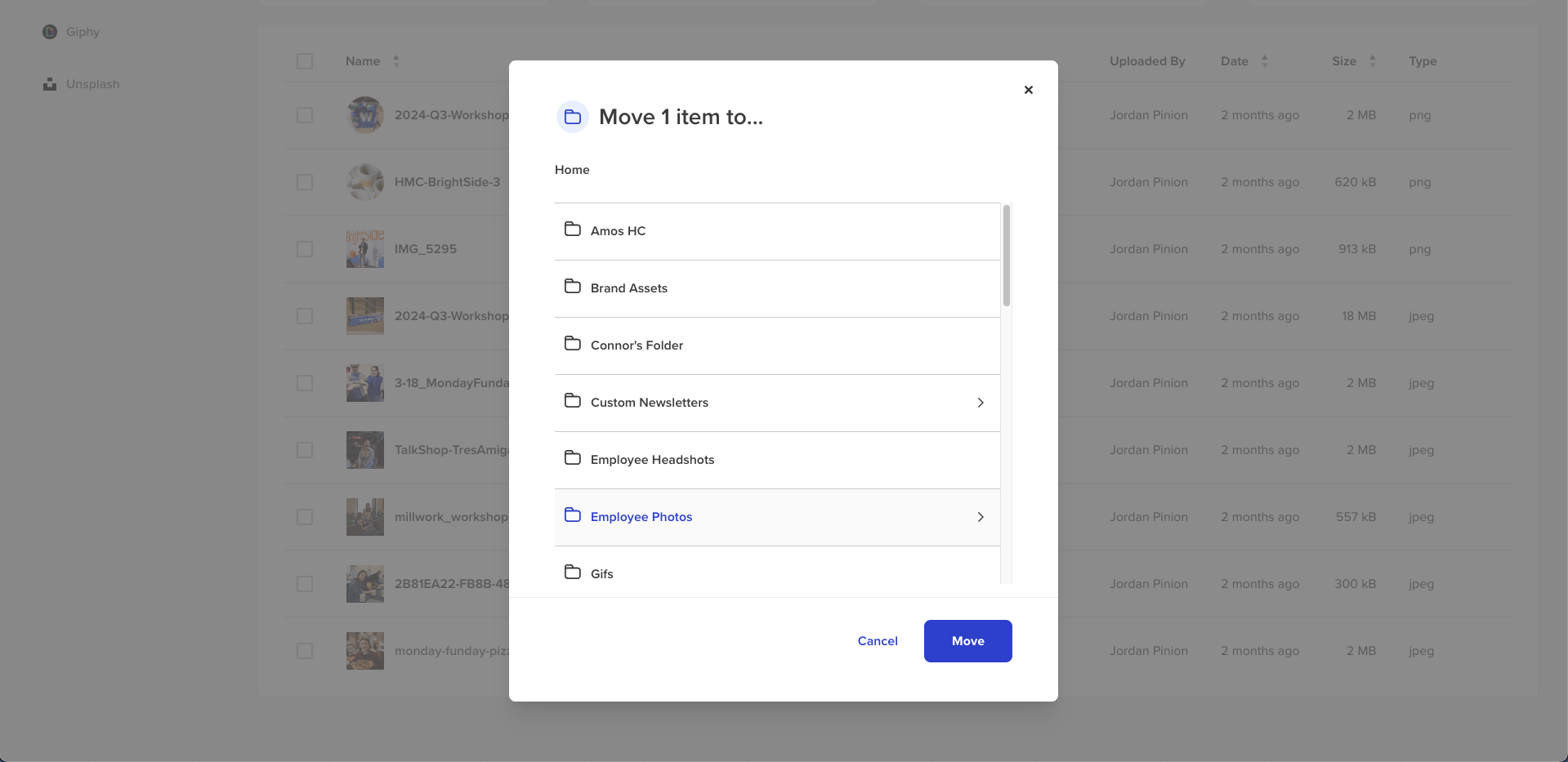Select the Gifs folder
The image size is (1568, 762).
(777, 565)
